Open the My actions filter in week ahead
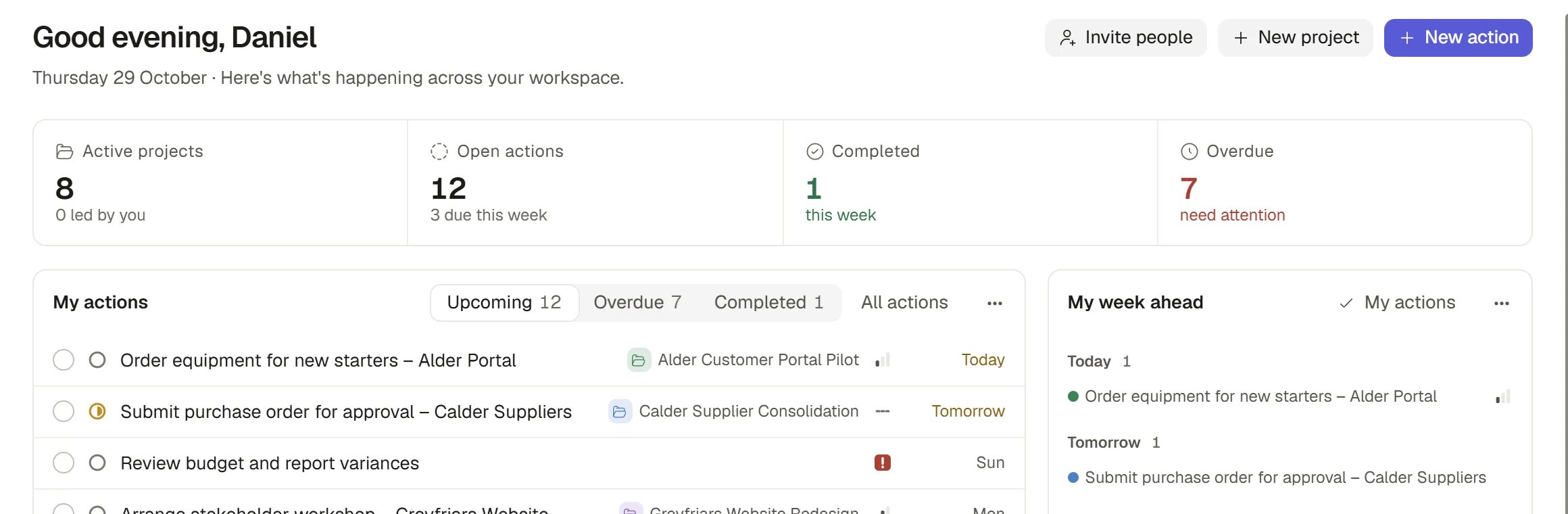 (x=1397, y=302)
